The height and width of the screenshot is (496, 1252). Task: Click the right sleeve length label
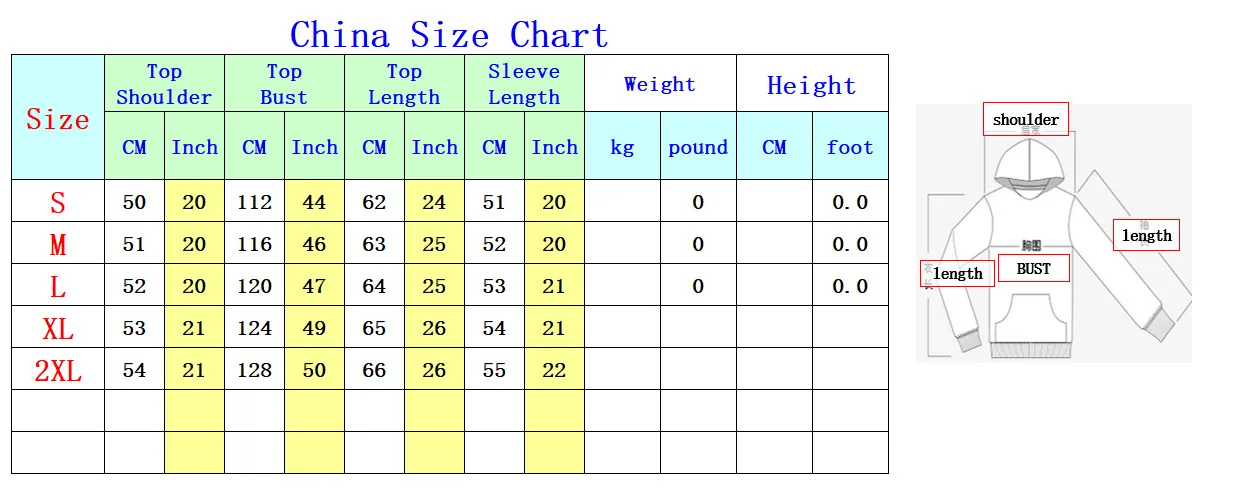click(x=1146, y=235)
